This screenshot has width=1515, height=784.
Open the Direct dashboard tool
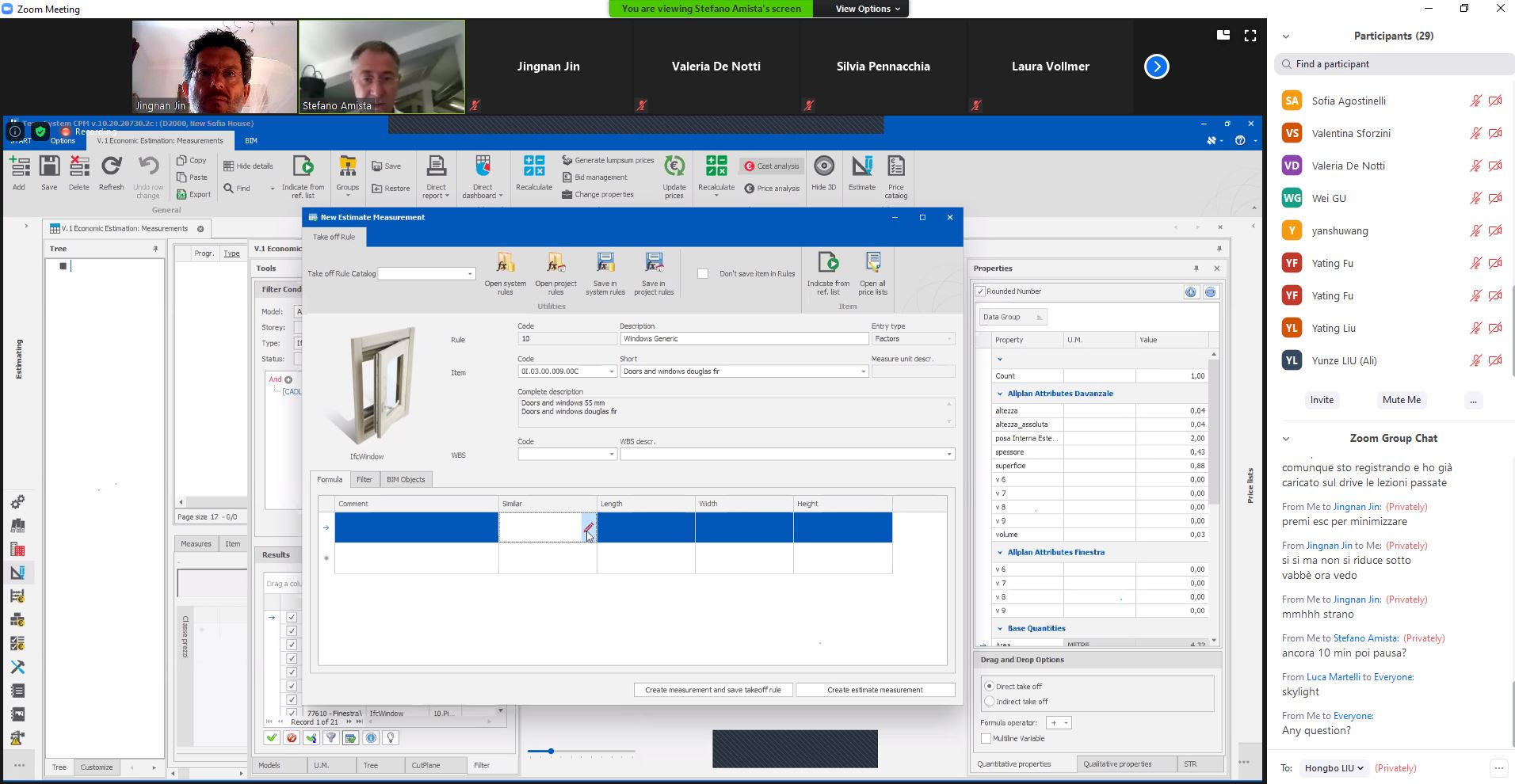point(483,167)
